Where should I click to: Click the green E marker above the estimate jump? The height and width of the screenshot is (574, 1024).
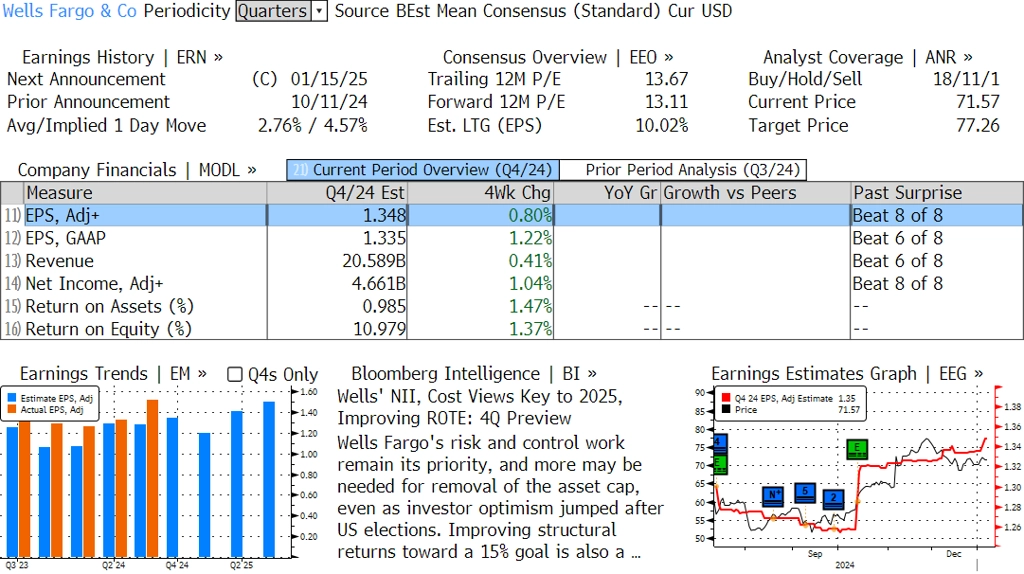857,449
